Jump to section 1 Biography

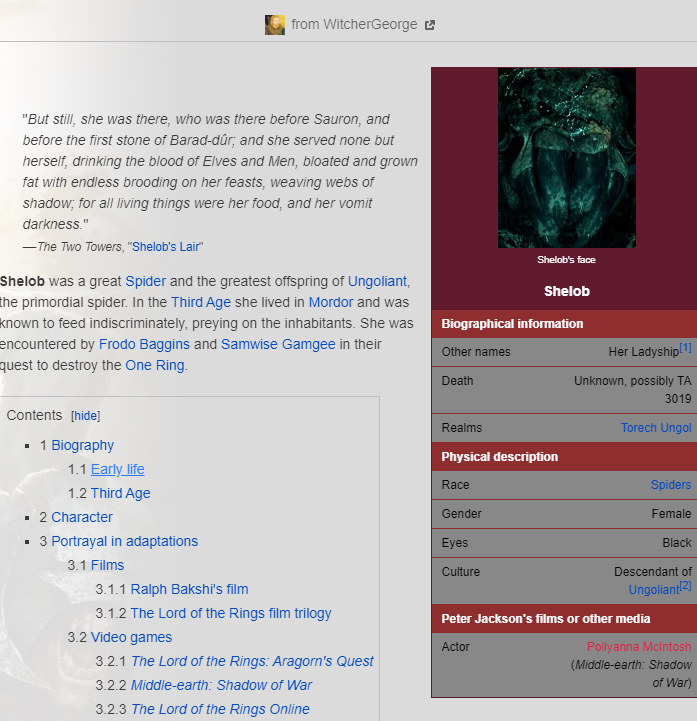83,446
